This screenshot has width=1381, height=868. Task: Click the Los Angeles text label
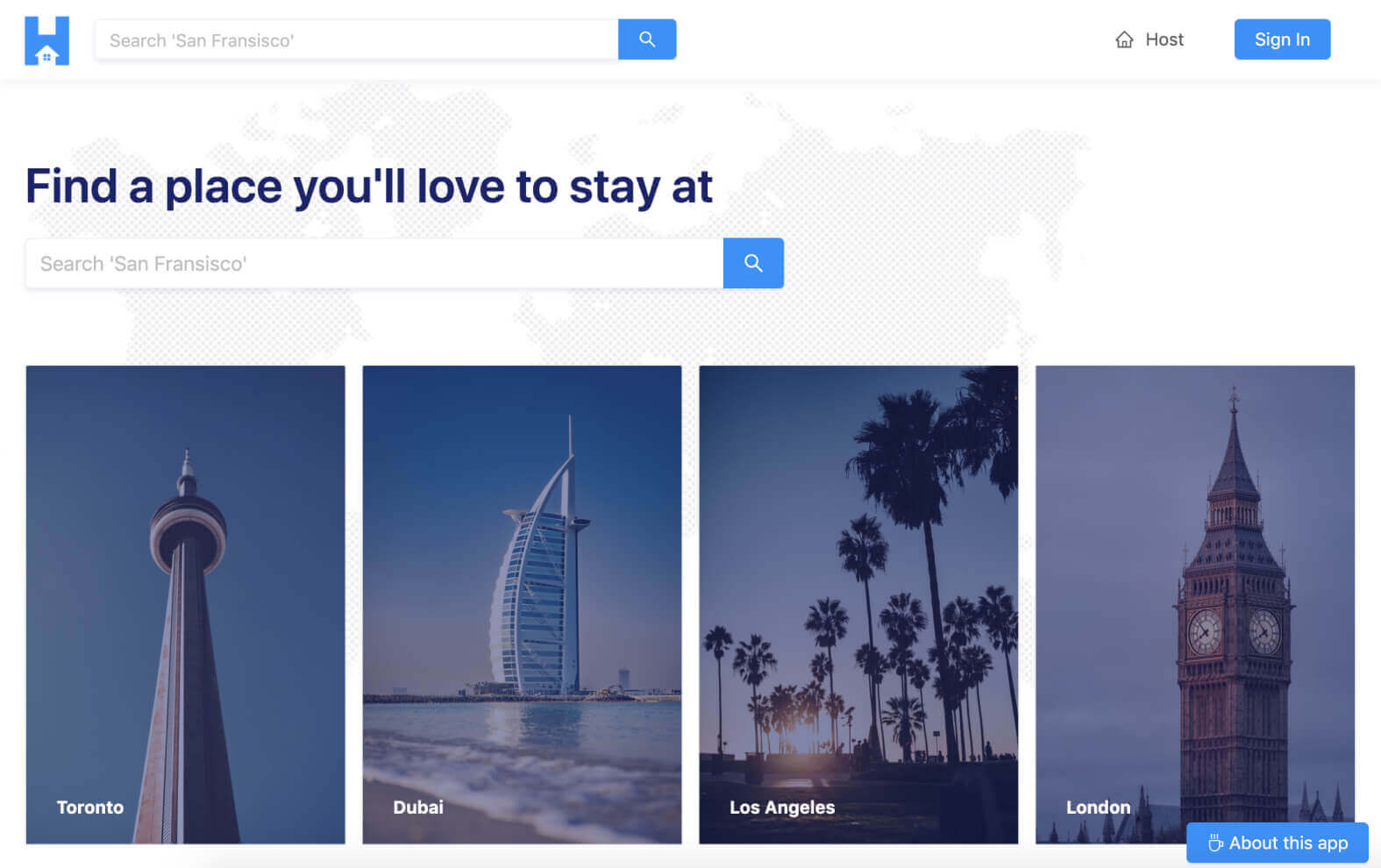click(782, 808)
